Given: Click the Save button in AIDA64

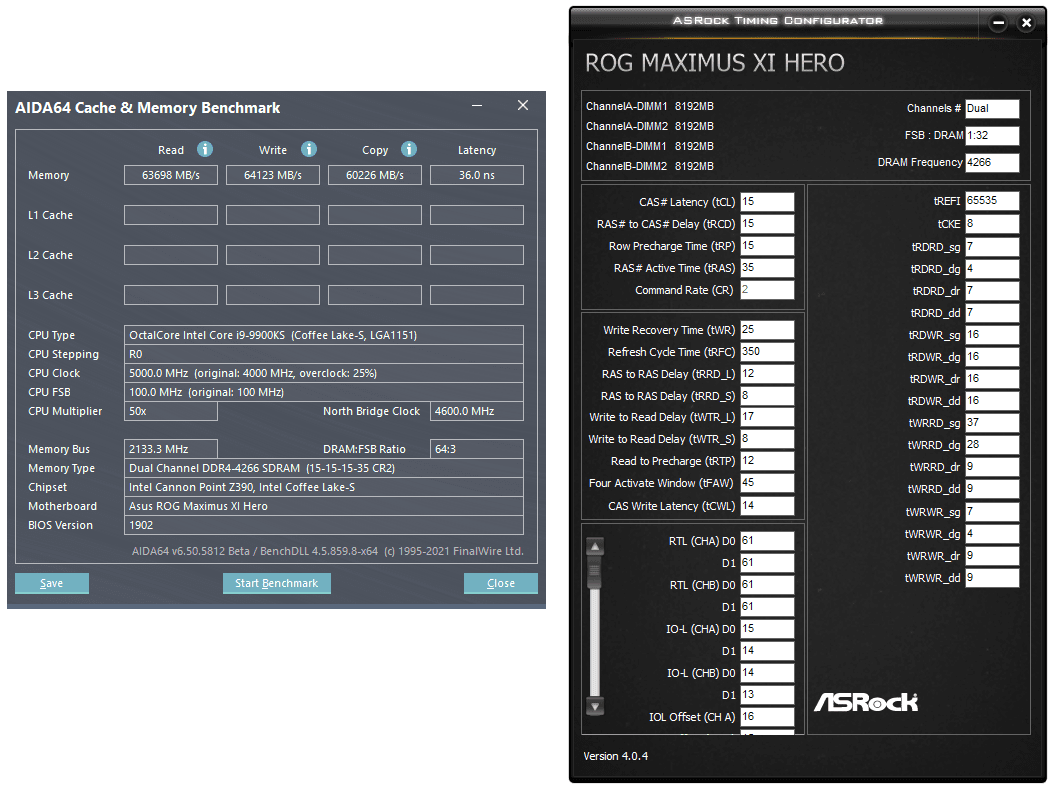Looking at the screenshot, I should coord(52,583).
